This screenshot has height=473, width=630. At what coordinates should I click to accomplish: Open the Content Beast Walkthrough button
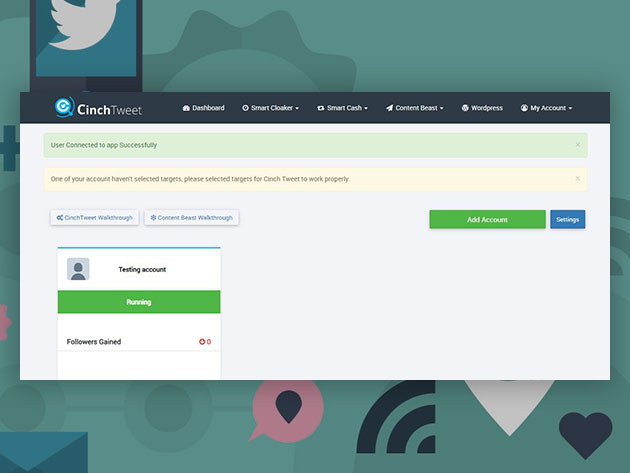pos(191,217)
